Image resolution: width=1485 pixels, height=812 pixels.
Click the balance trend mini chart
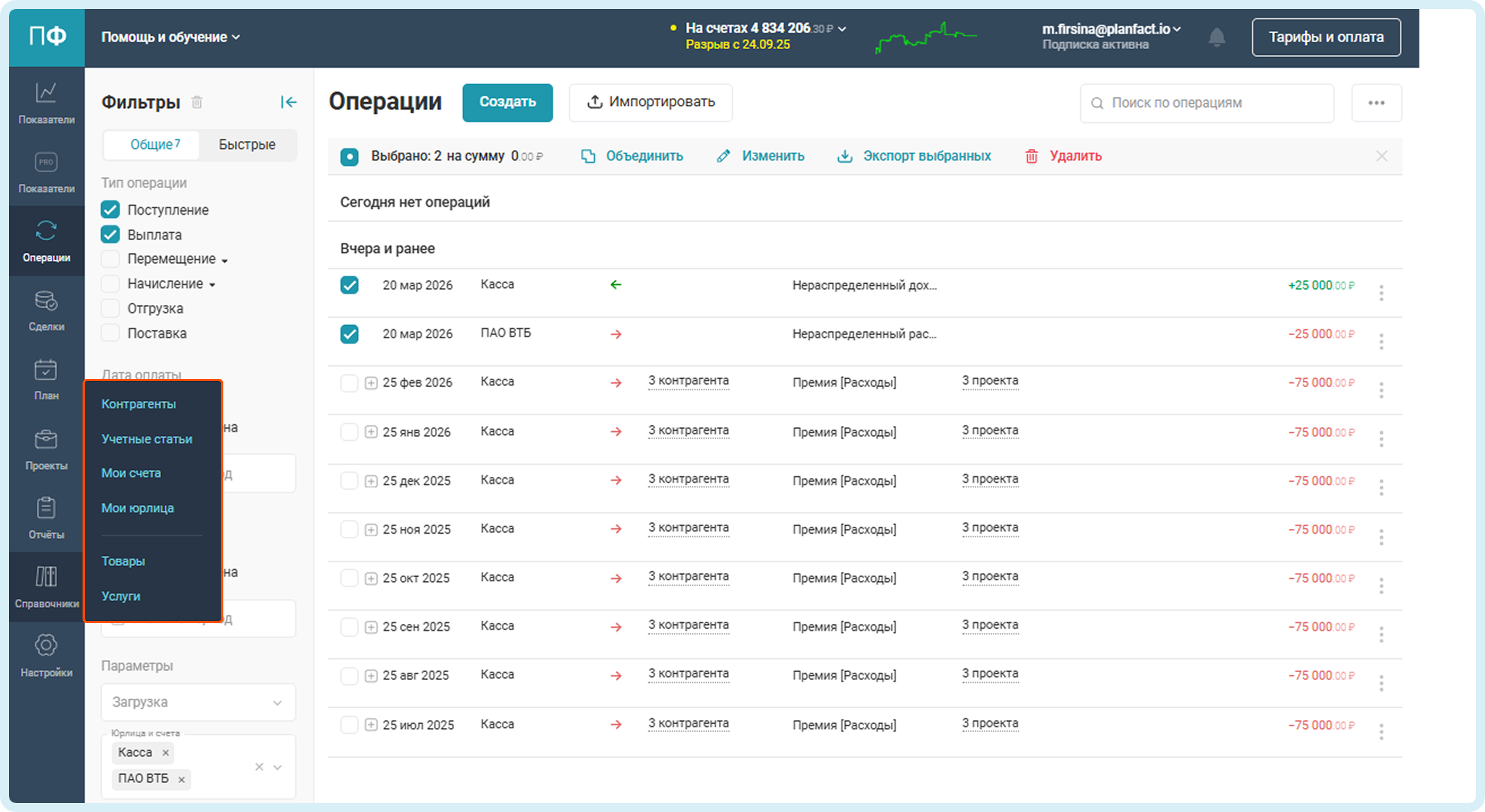coord(926,37)
